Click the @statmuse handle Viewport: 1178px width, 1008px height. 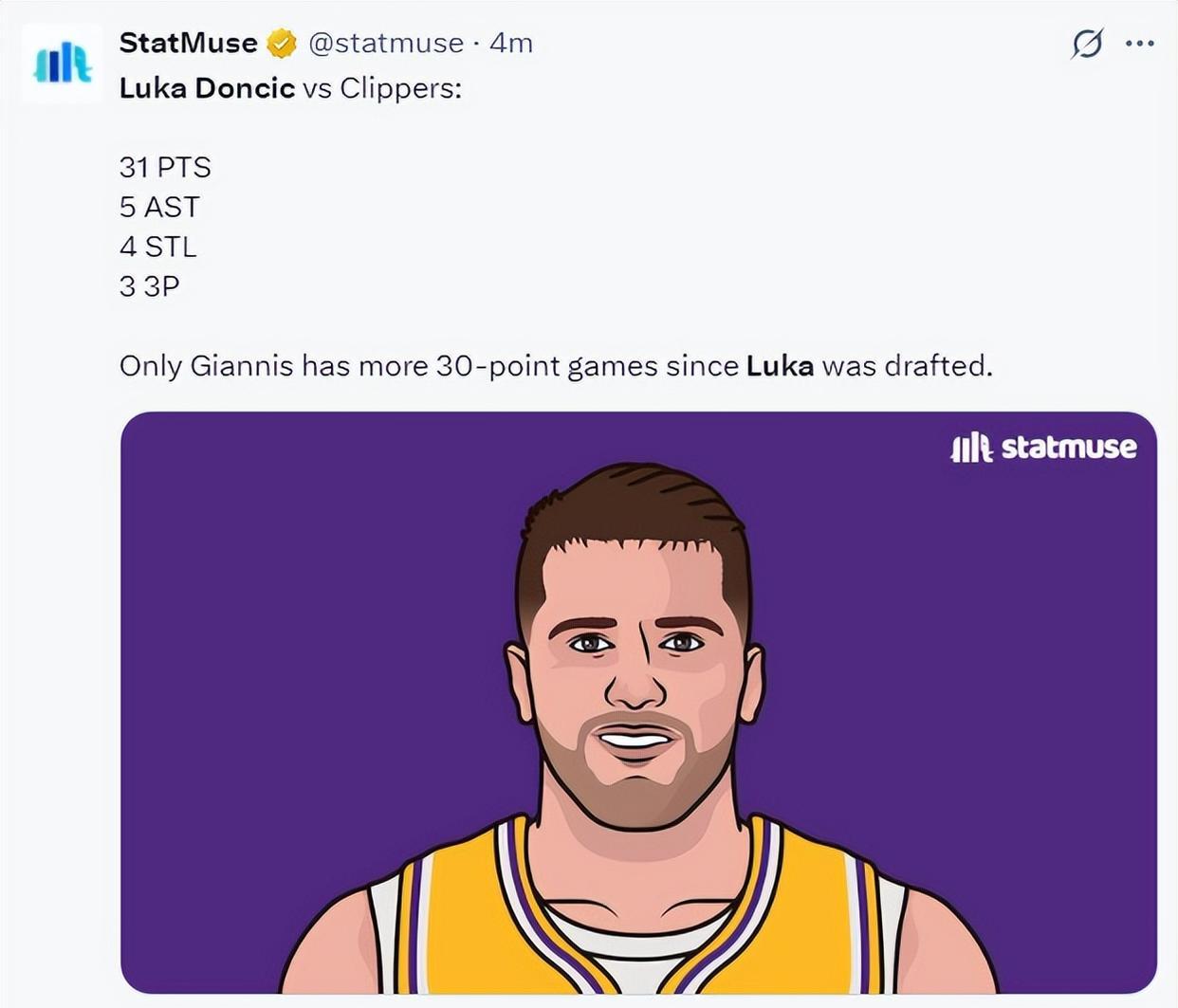[386, 43]
